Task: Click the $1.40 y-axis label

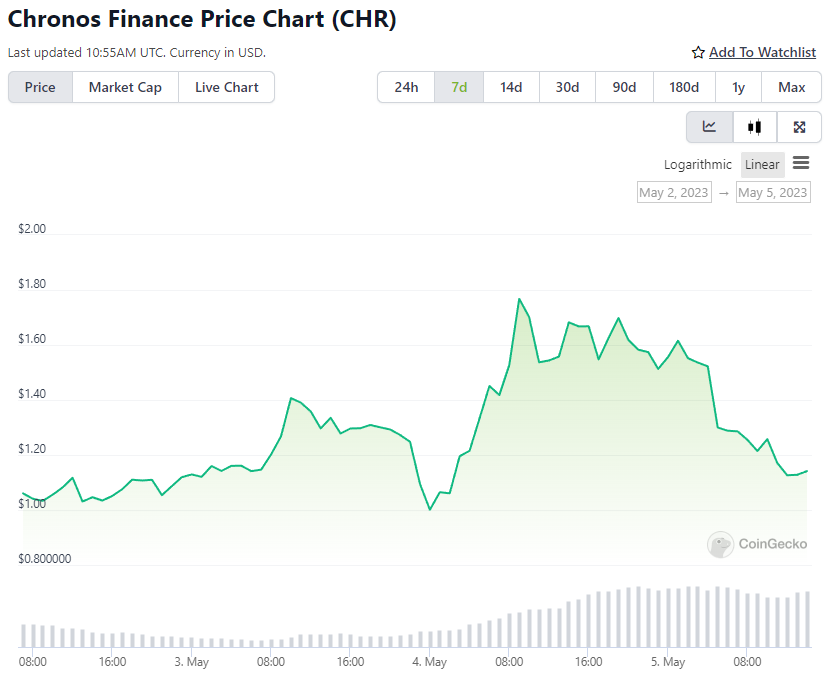Action: pyautogui.click(x=32, y=394)
